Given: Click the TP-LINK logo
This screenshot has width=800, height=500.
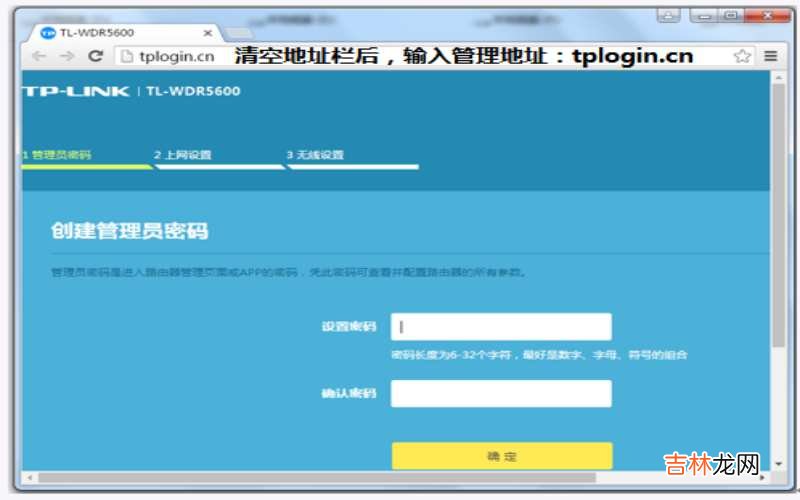Looking at the screenshot, I should (76, 91).
